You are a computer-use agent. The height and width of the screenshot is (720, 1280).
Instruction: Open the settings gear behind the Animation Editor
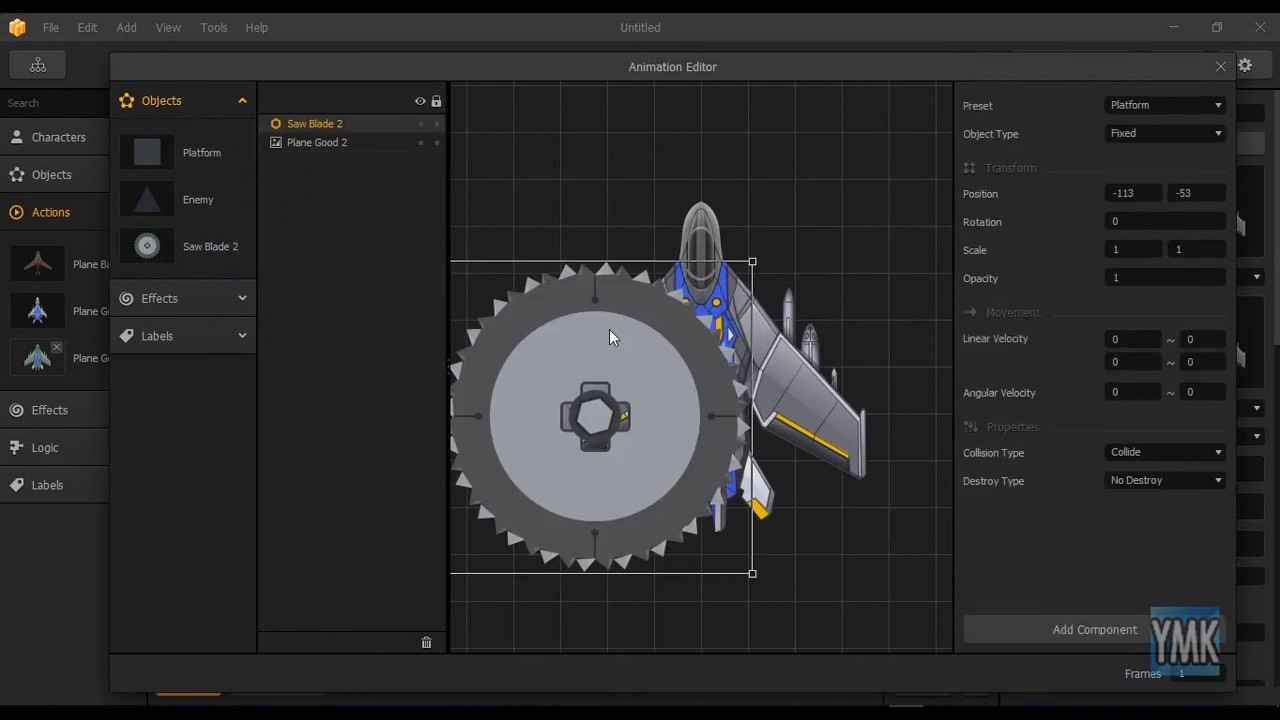pyautogui.click(x=1245, y=65)
